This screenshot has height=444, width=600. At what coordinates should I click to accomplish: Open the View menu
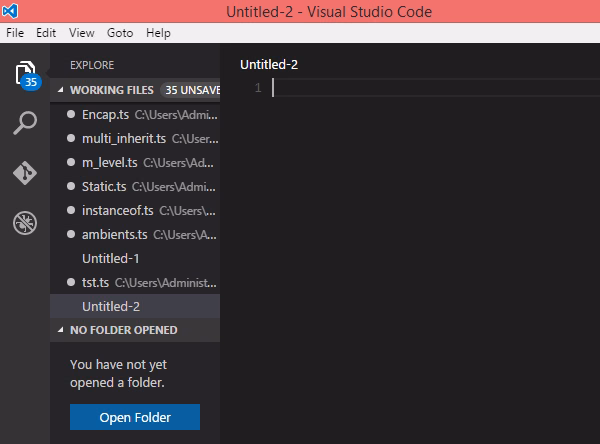coord(82,33)
